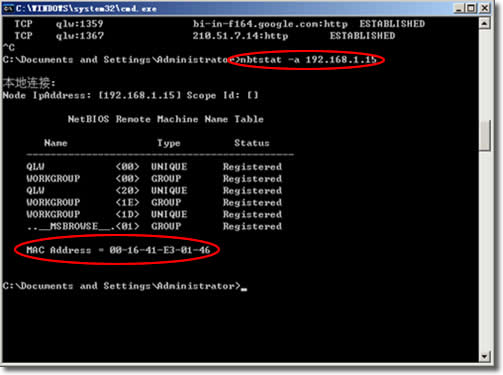Click the cmd.exe system menu icon
The width and height of the screenshot is (503, 375).
[x=8, y=8]
